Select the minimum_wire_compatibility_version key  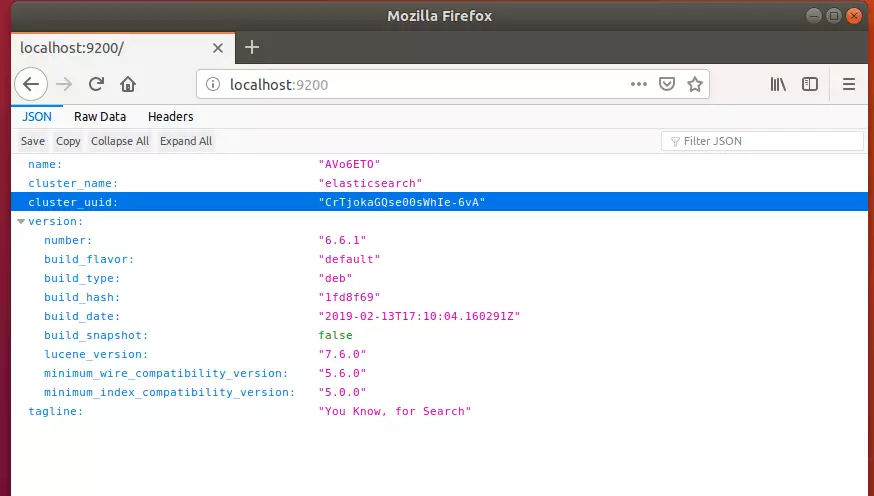pyautogui.click(x=166, y=373)
